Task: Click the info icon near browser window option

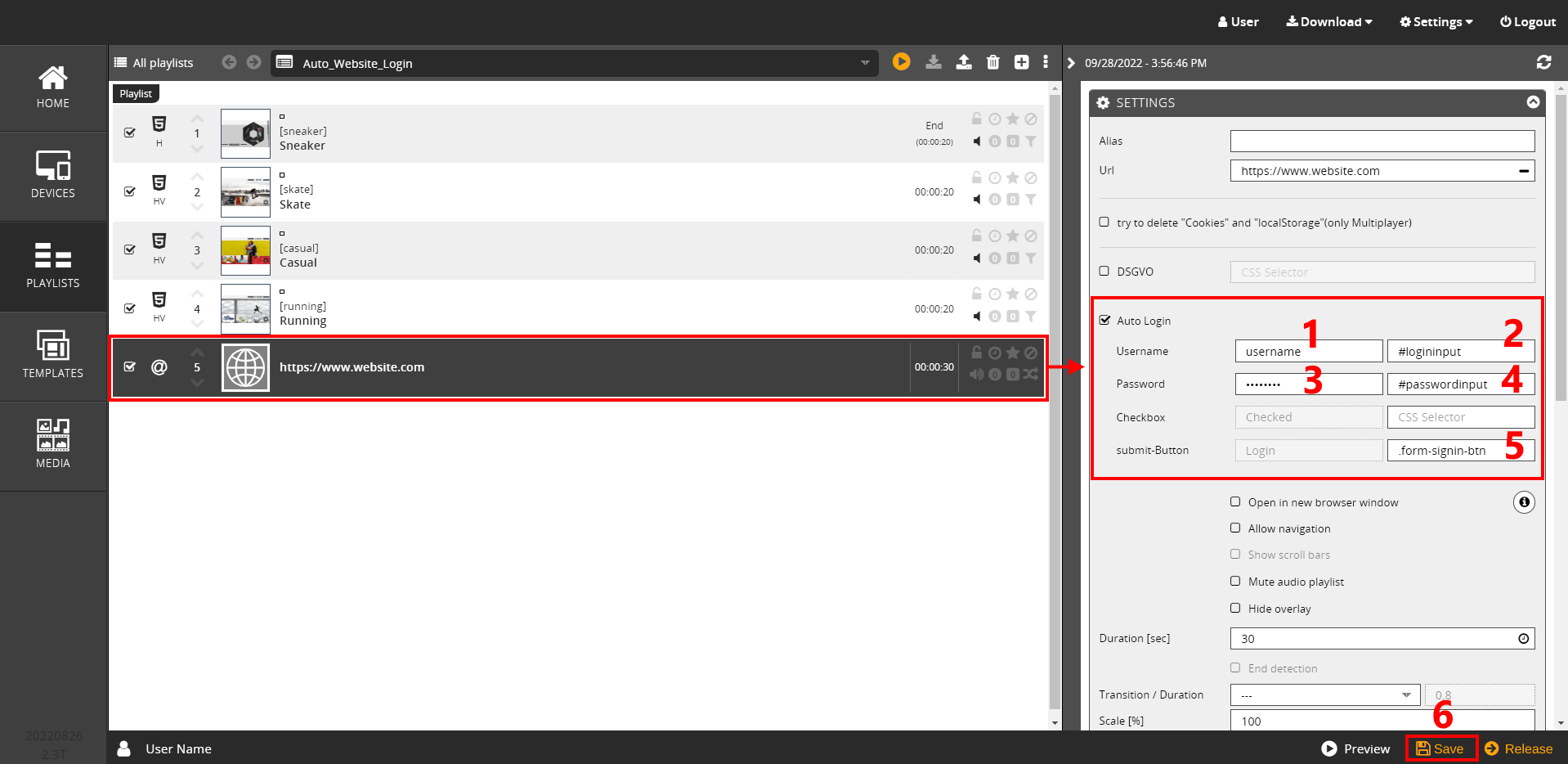Action: pyautogui.click(x=1523, y=502)
